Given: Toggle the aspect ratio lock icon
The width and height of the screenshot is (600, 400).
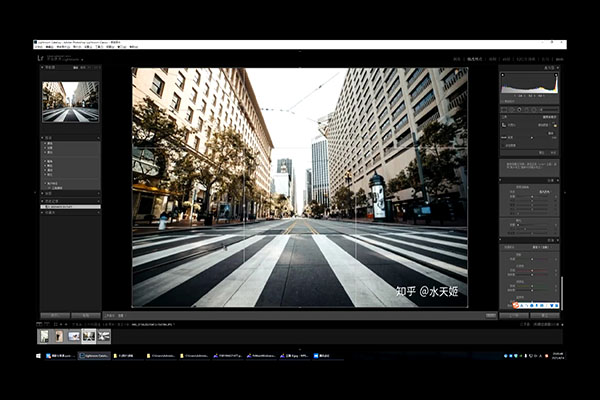Looking at the screenshot, I should pyautogui.click(x=555, y=125).
